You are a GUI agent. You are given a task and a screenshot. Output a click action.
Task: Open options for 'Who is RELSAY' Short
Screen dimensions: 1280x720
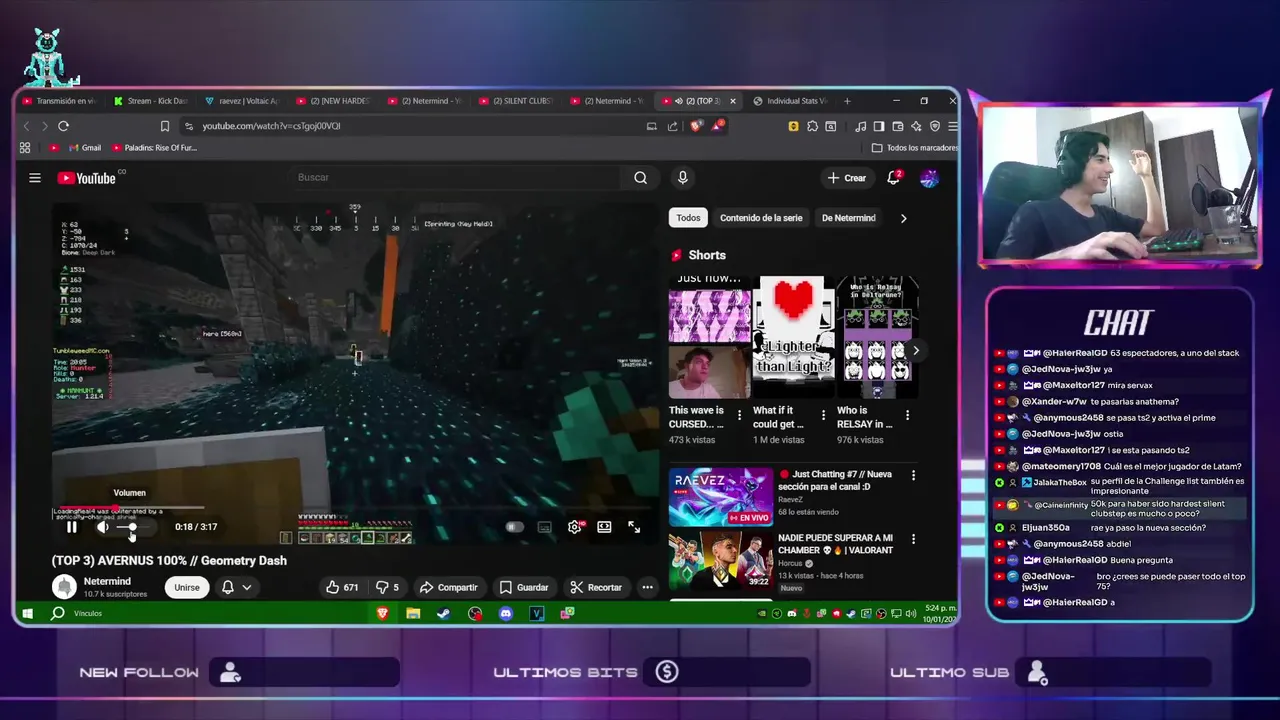pyautogui.click(x=908, y=414)
